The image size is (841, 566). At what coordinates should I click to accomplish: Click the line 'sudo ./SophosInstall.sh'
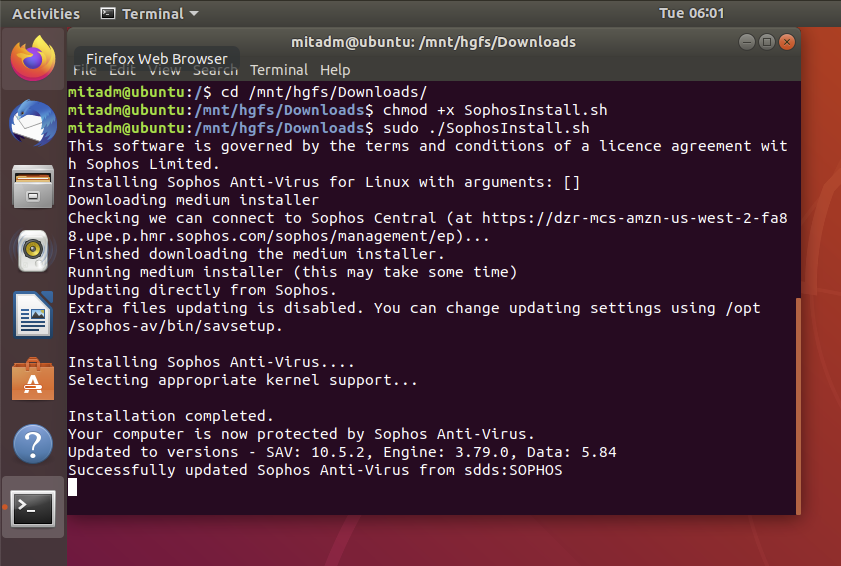[x=486, y=128]
